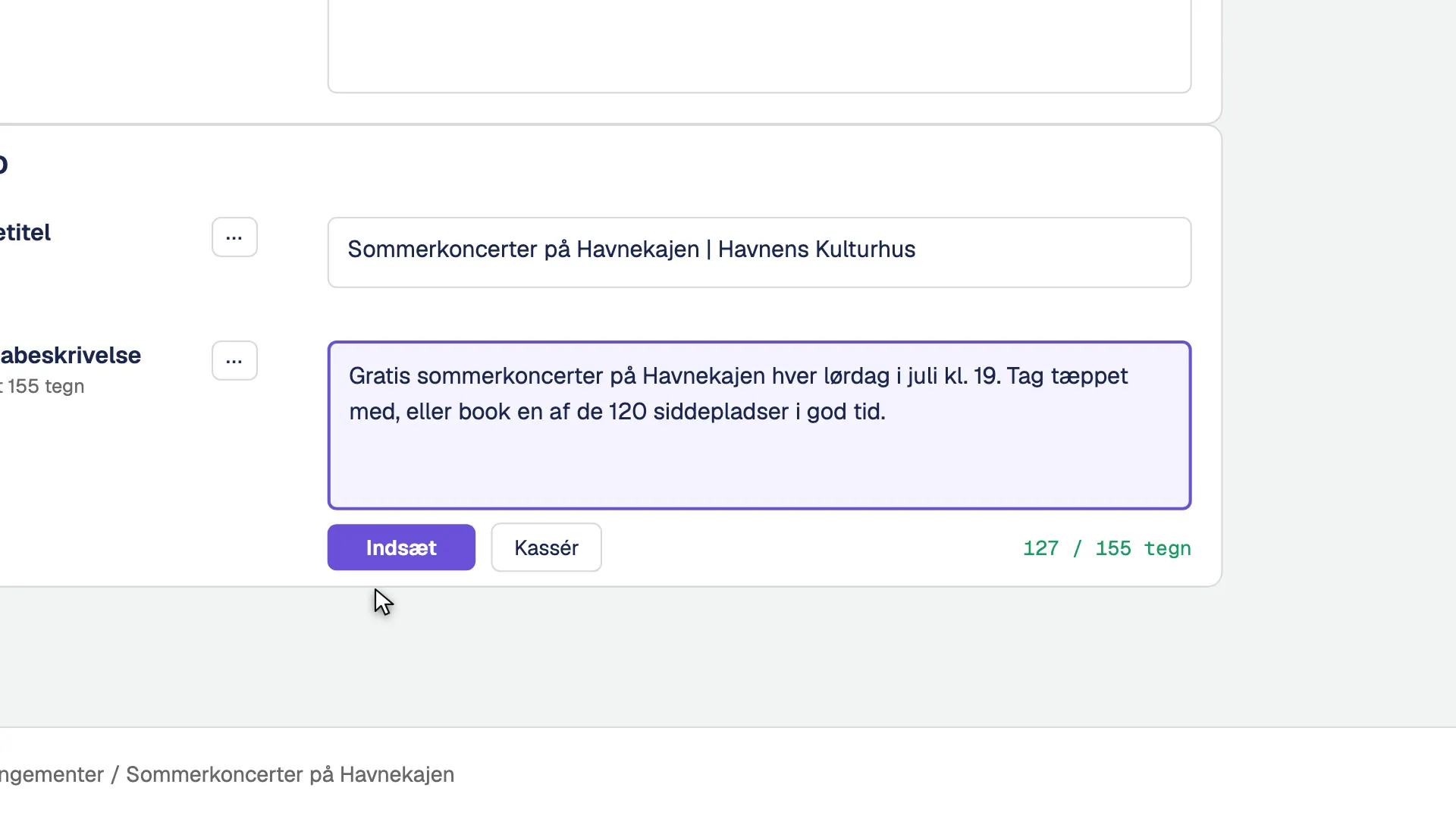Open the options menu beside the description field
Image resolution: width=1456 pixels, height=819 pixels.
pos(234,360)
